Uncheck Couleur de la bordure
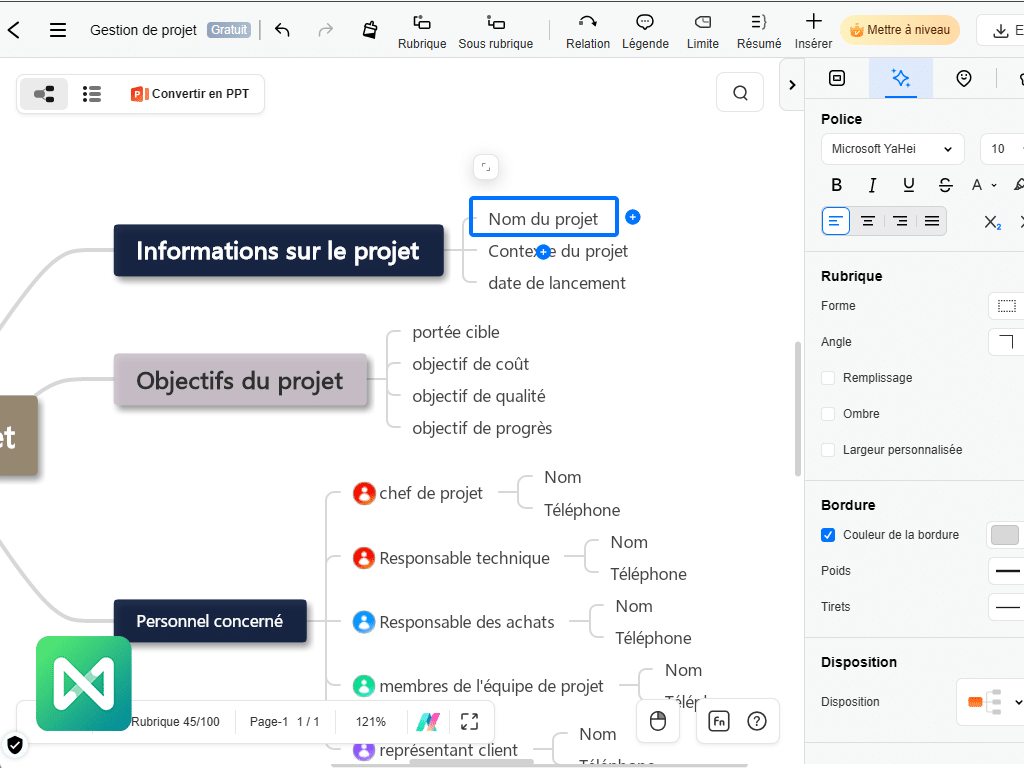This screenshot has width=1024, height=768. pos(828,535)
